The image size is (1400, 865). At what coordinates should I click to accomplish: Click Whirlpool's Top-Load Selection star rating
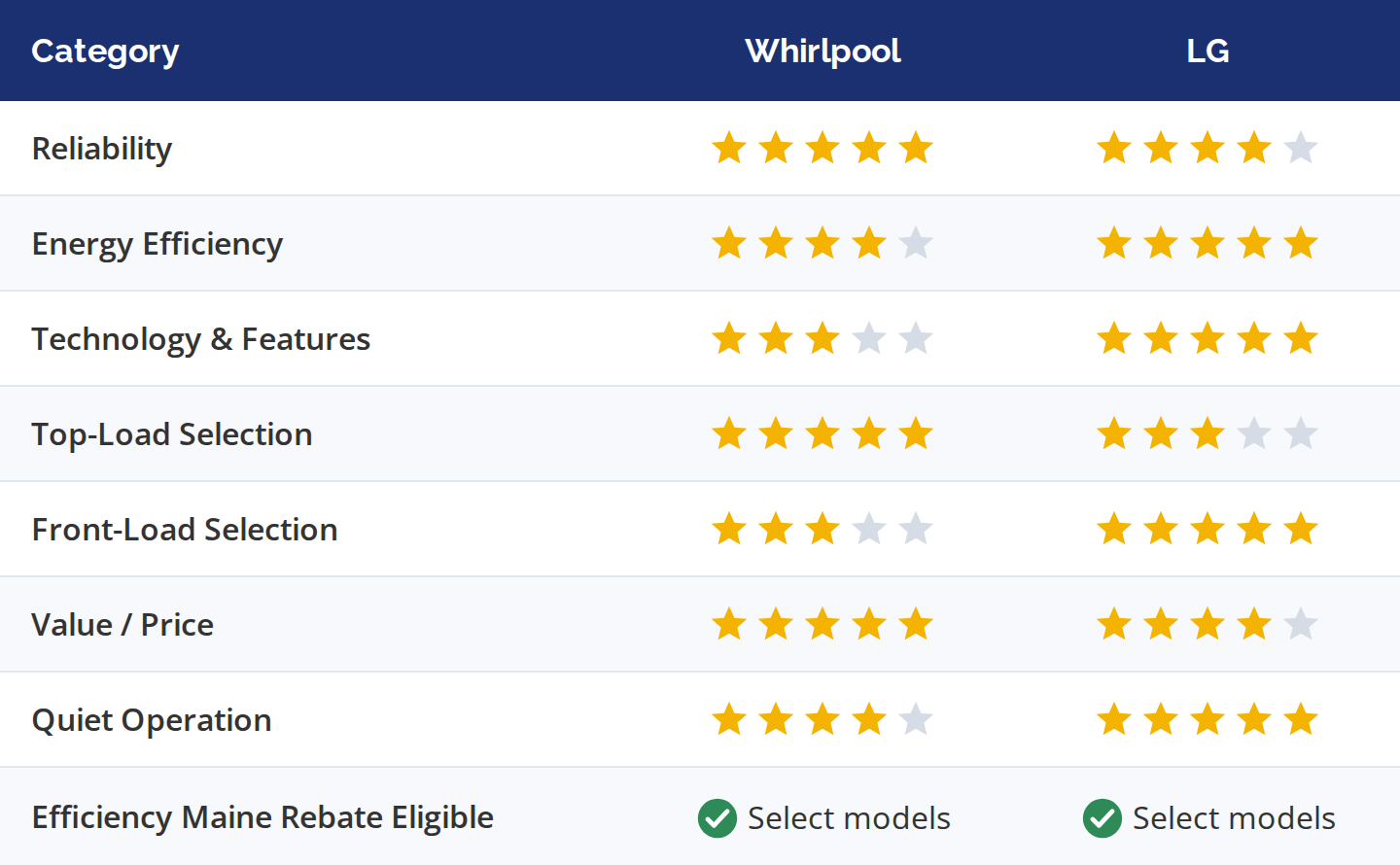coord(822,434)
